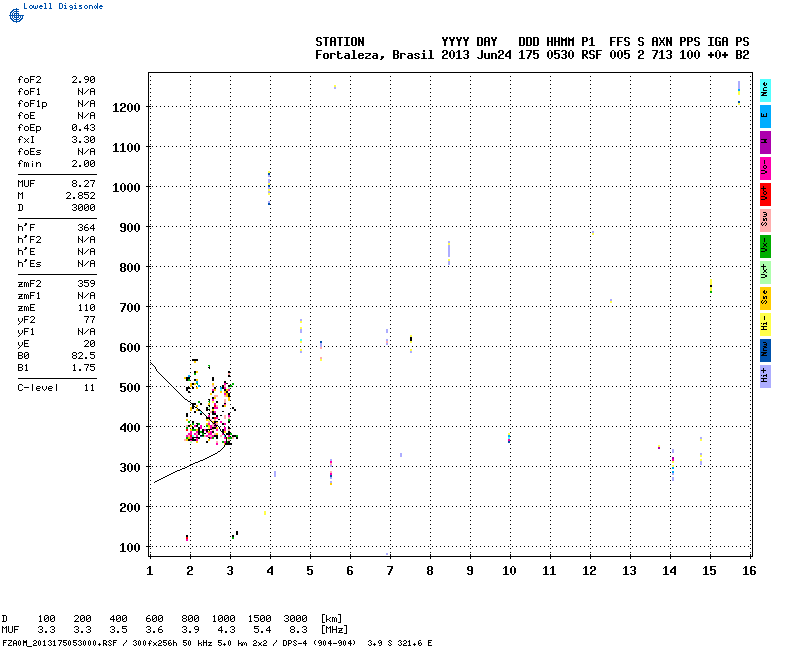Click the AXN value 713
The height and width of the screenshot is (650, 800).
[x=661, y=55]
